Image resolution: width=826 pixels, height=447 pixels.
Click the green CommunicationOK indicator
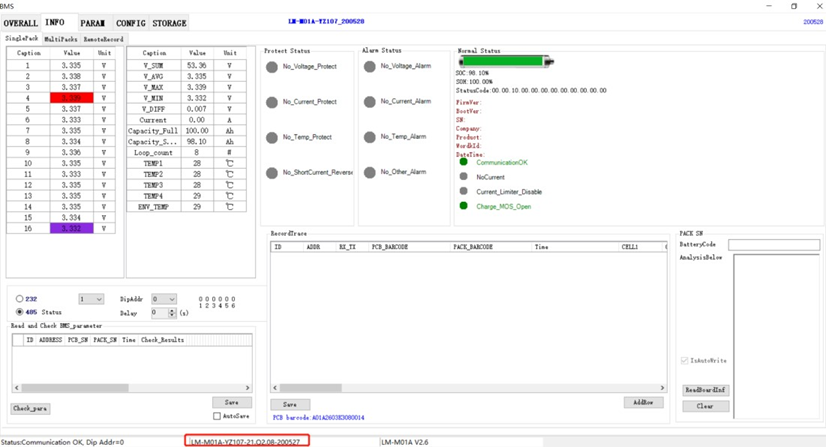point(463,162)
